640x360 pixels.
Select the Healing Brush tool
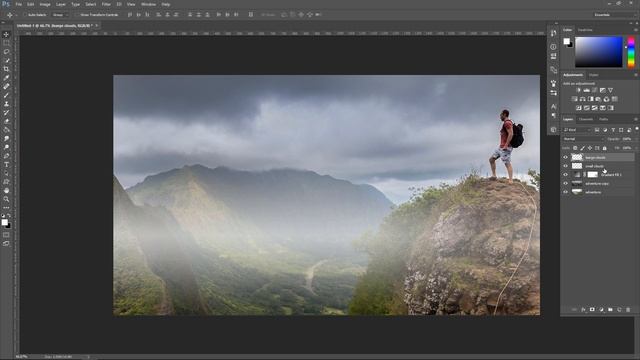click(6, 87)
